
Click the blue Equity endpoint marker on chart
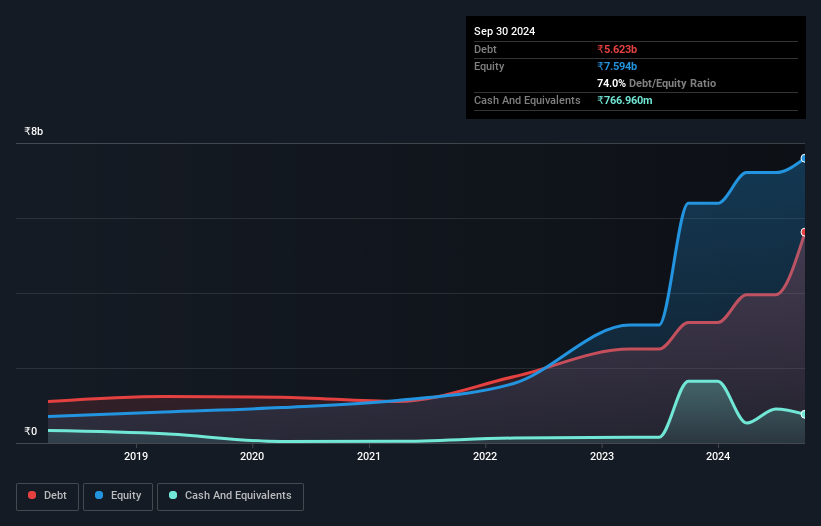coord(804,158)
